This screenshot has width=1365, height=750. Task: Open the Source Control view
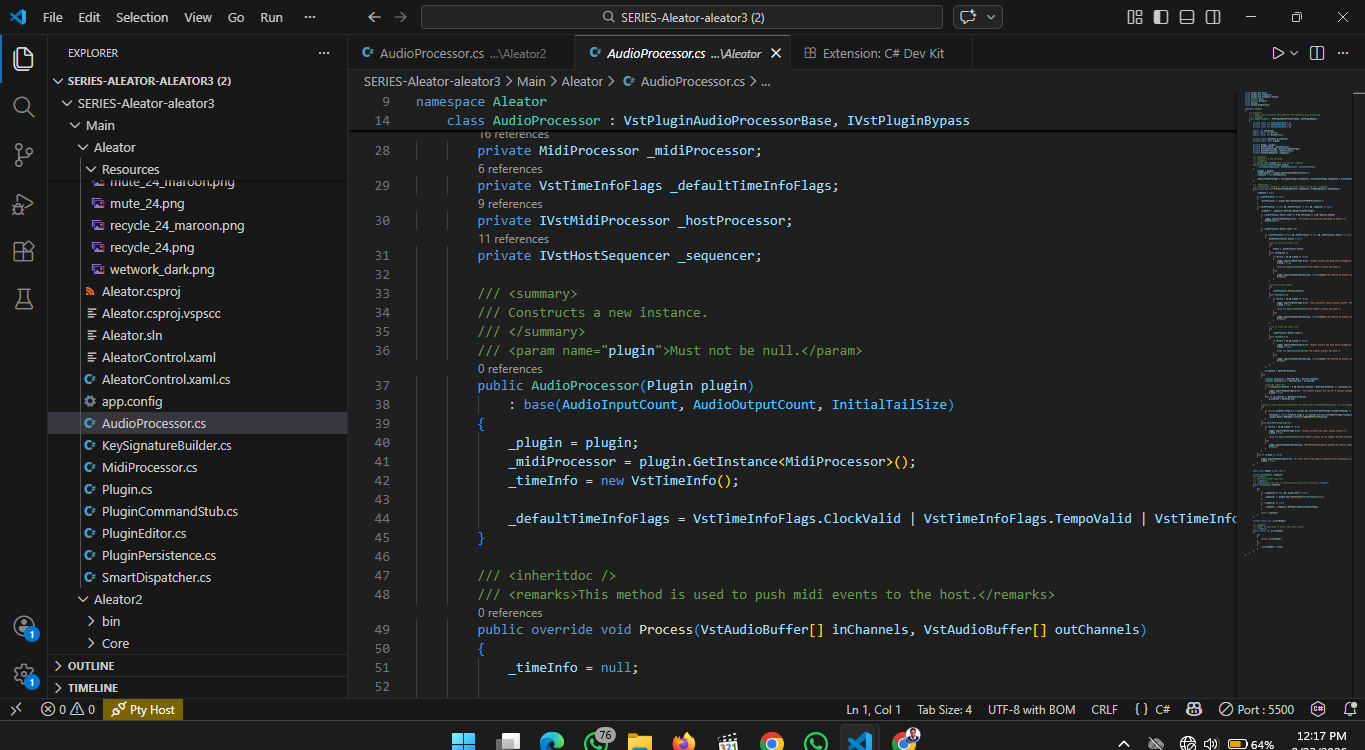[24, 154]
